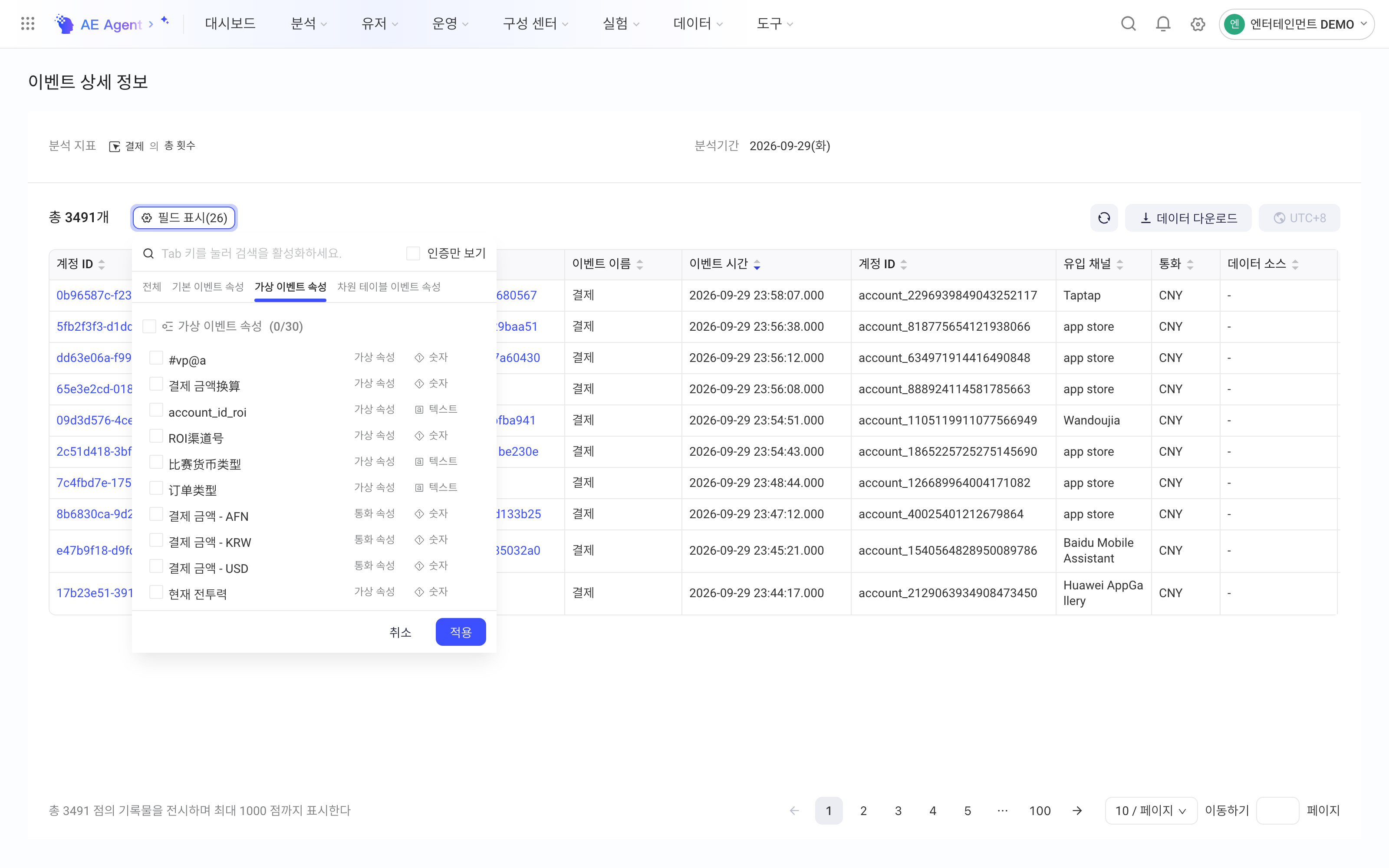
Task: Click the 이동하기 page number input
Action: pos(1277,811)
